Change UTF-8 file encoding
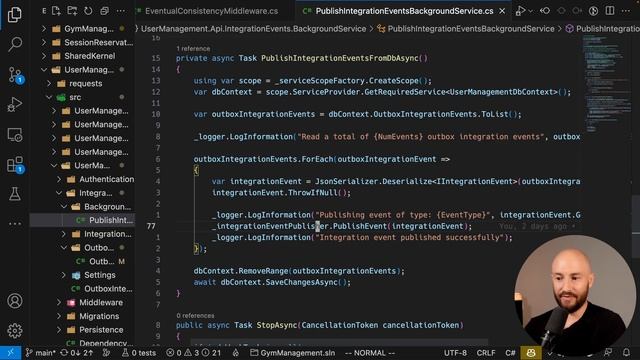 pos(455,353)
